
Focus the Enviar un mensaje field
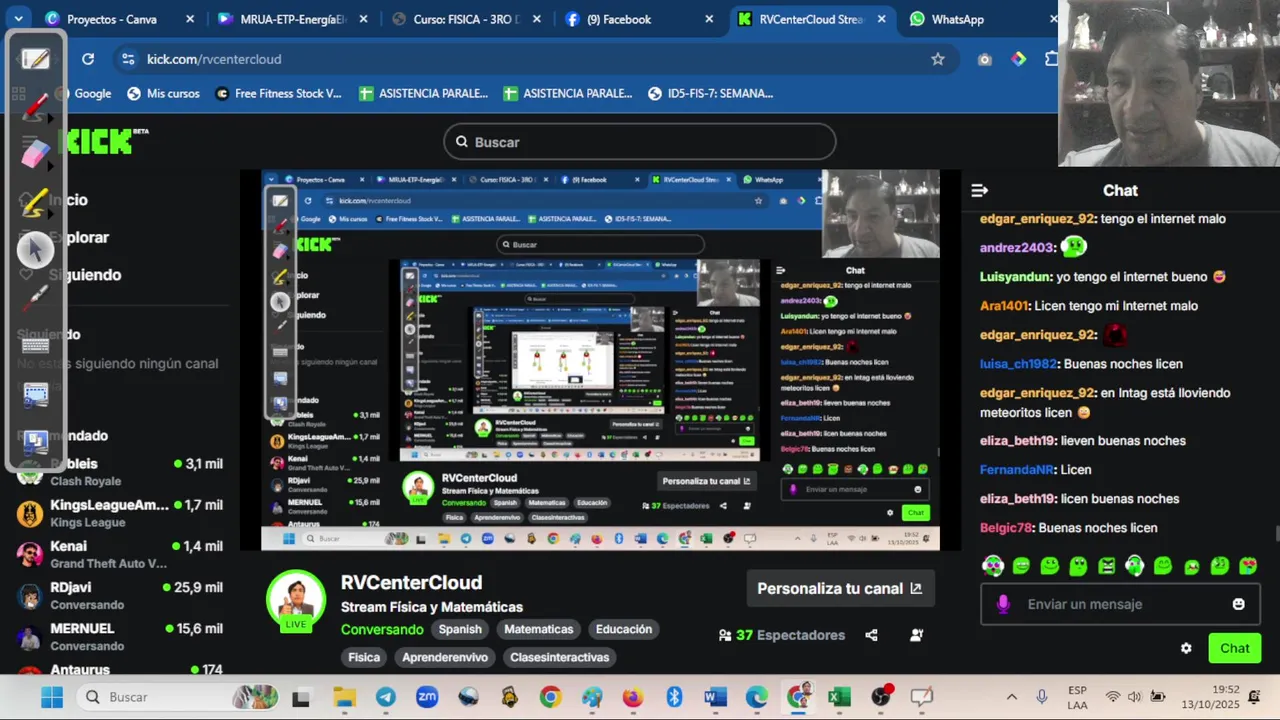[x=1120, y=604]
